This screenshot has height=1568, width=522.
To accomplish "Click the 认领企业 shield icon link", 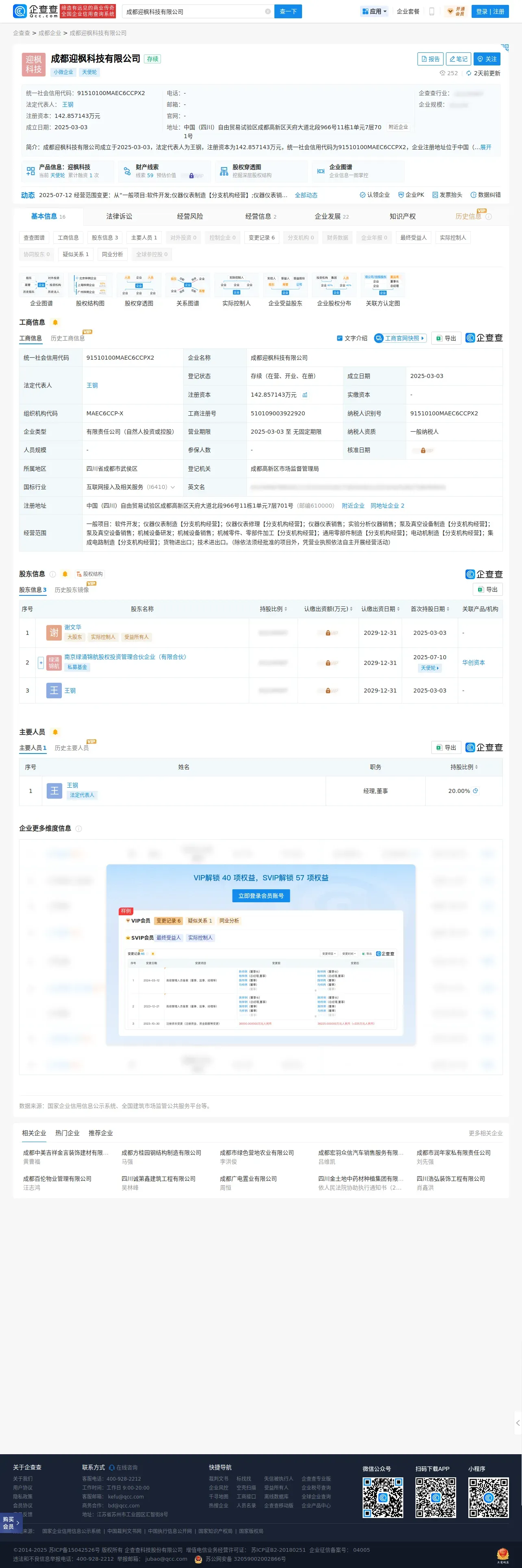I will [x=374, y=195].
